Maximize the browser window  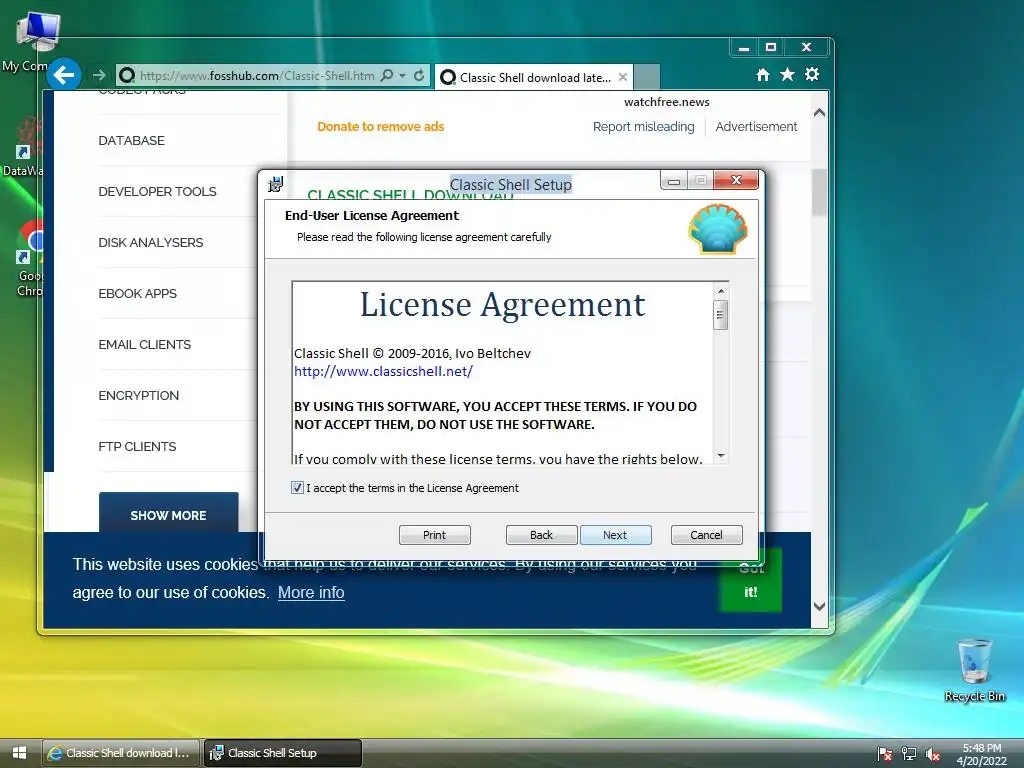[771, 47]
